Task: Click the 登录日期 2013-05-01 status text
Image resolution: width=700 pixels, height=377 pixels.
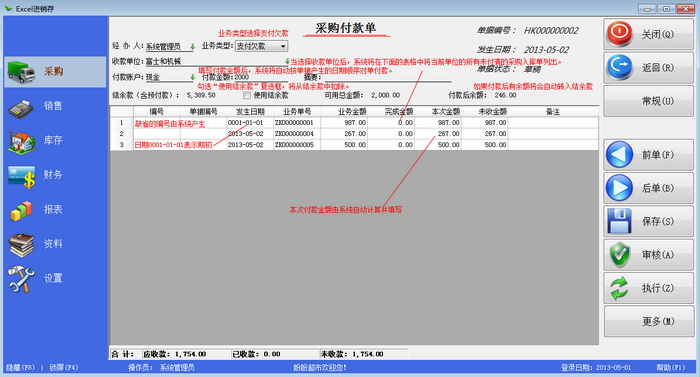Action: click(596, 368)
